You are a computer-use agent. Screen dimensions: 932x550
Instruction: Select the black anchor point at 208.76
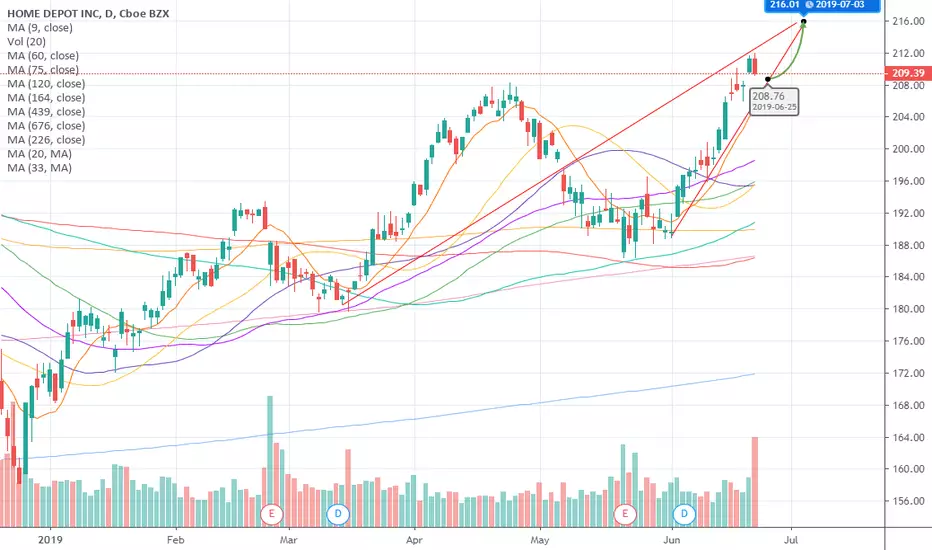[x=768, y=79]
